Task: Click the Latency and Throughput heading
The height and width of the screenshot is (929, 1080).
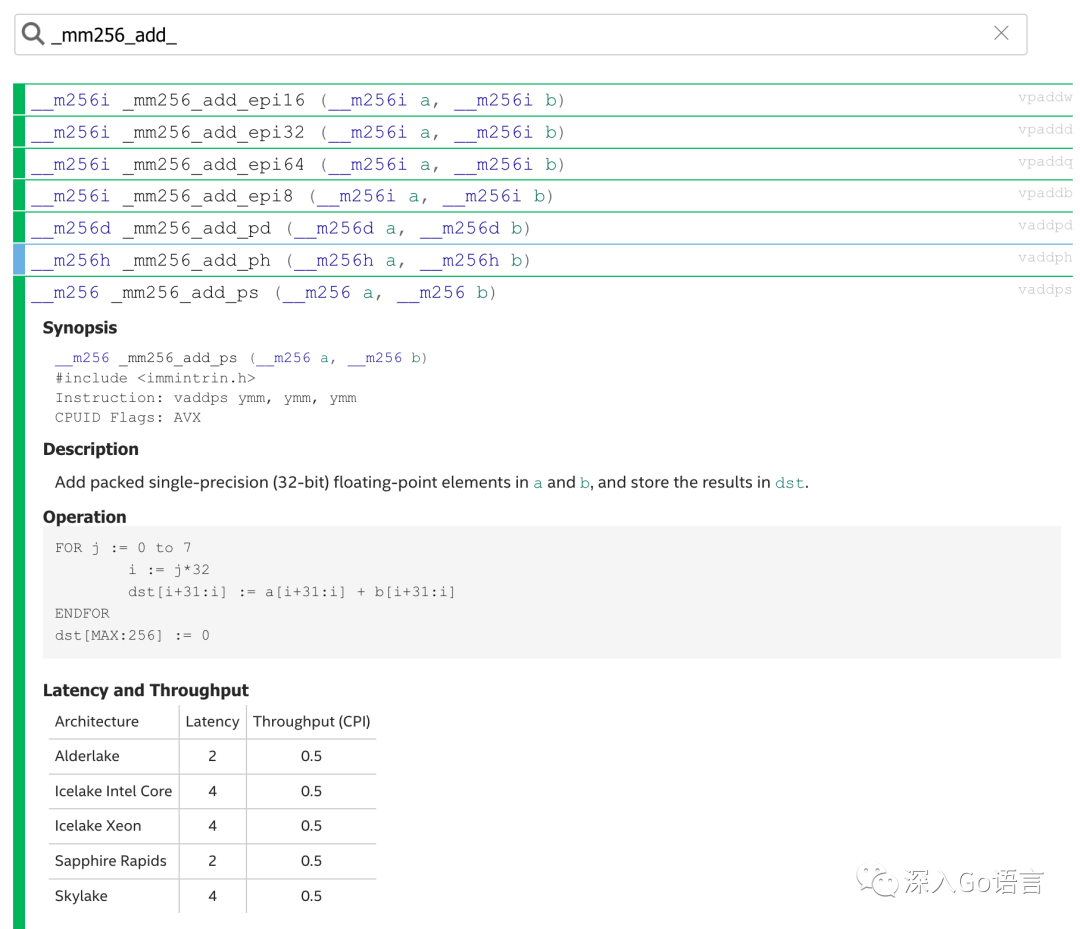Action: (x=146, y=690)
